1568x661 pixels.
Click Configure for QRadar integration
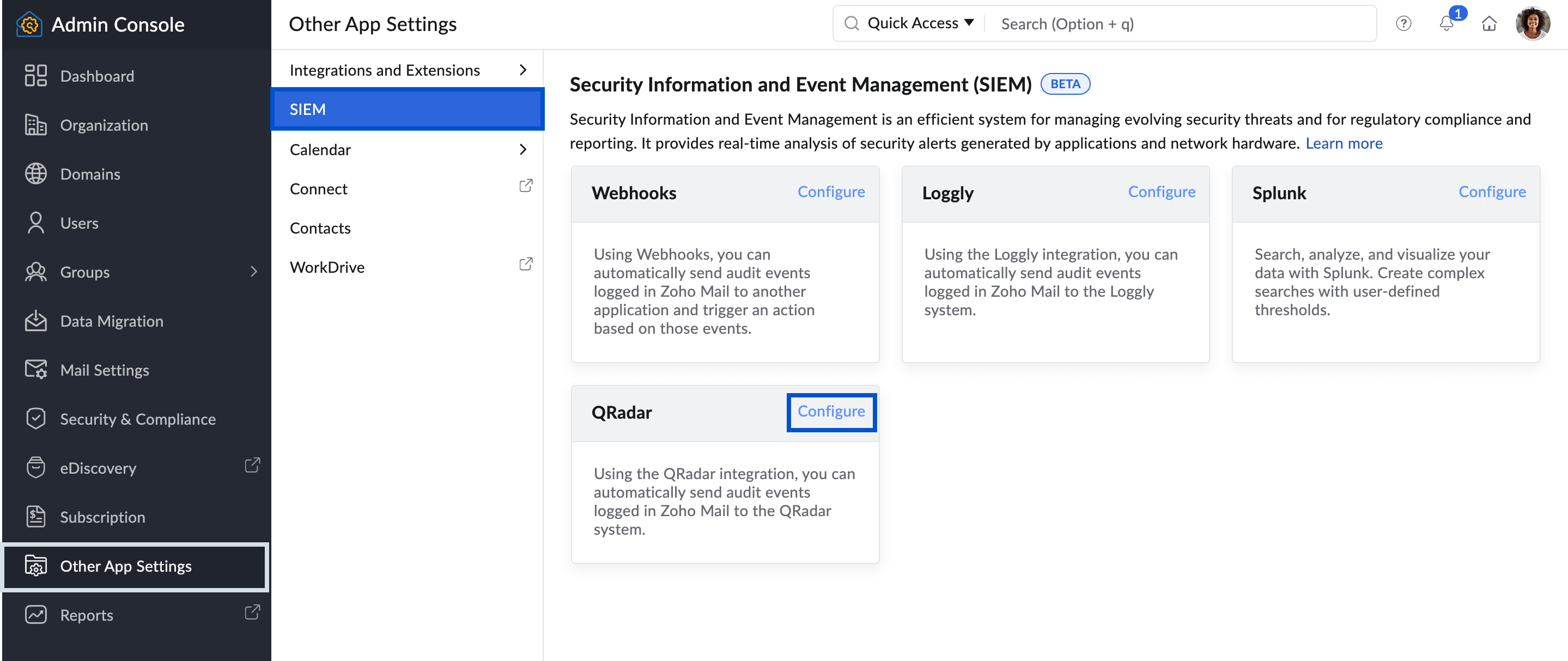coord(830,412)
